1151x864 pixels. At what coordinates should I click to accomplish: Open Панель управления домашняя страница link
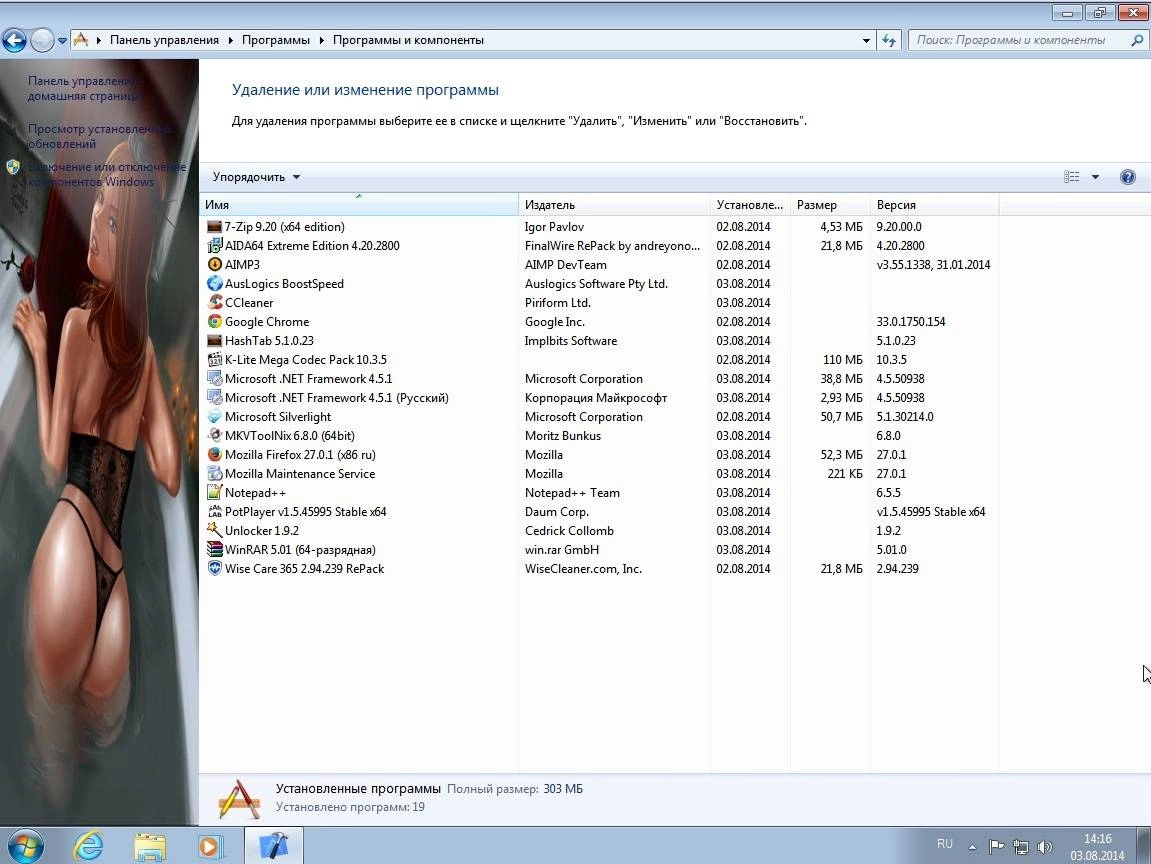click(85, 88)
